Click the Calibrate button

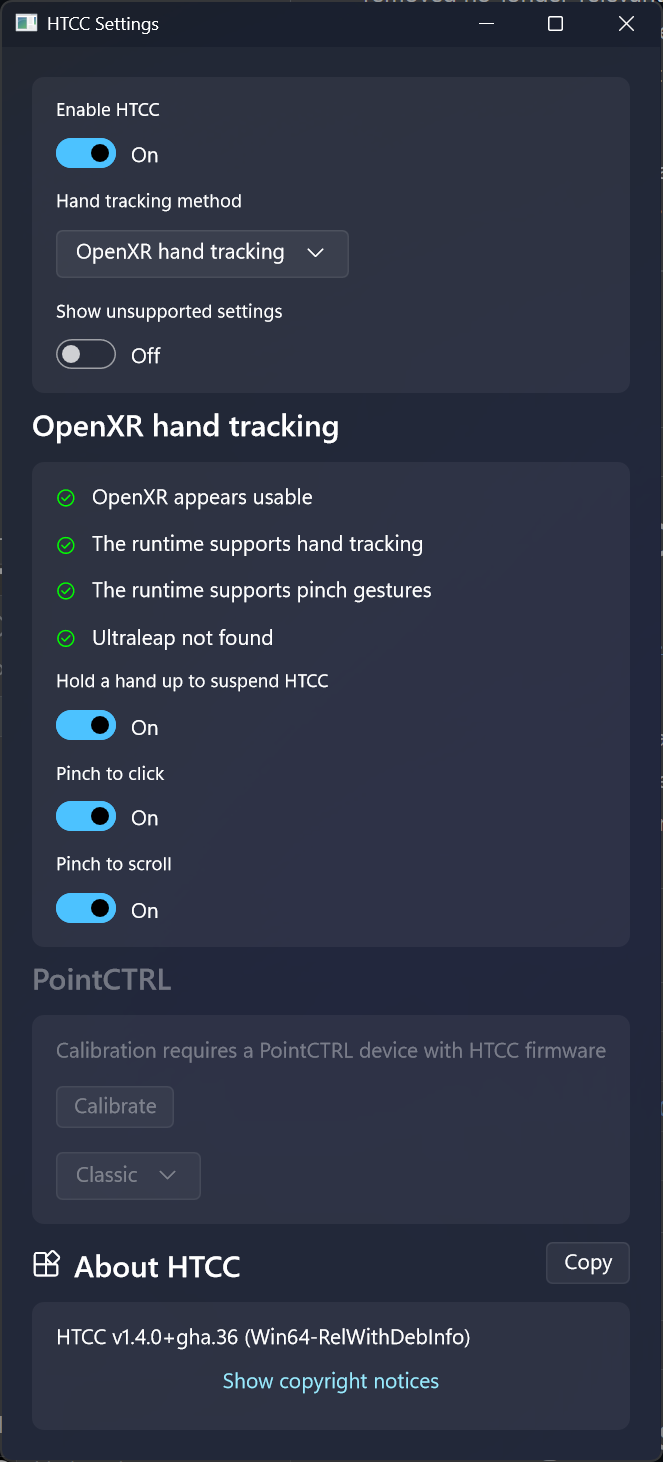pyautogui.click(x=115, y=1106)
